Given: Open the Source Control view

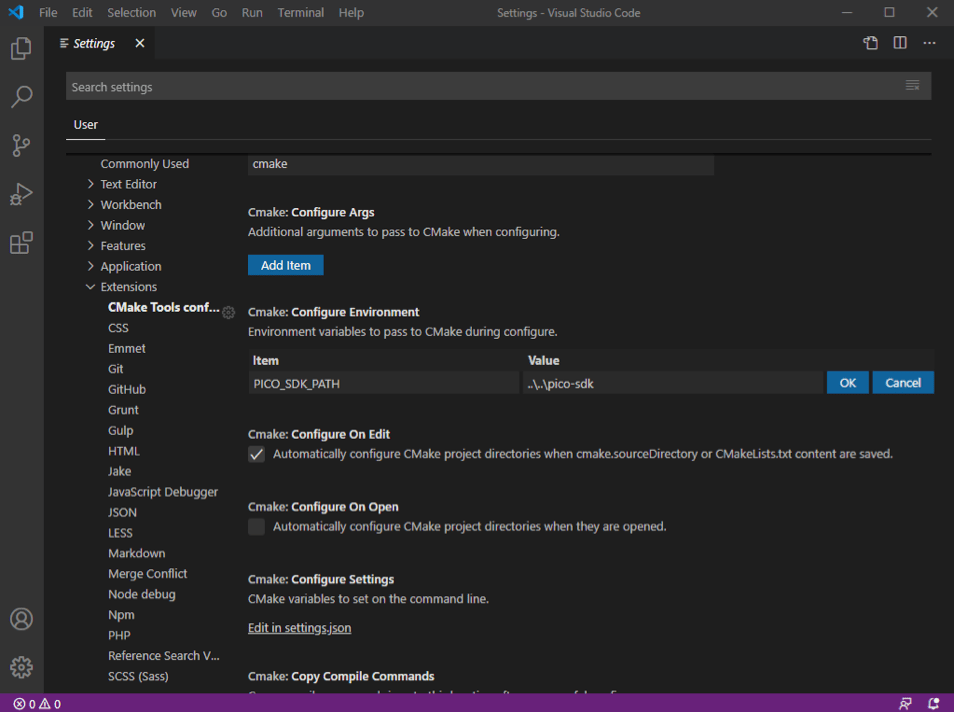Looking at the screenshot, I should point(21,145).
